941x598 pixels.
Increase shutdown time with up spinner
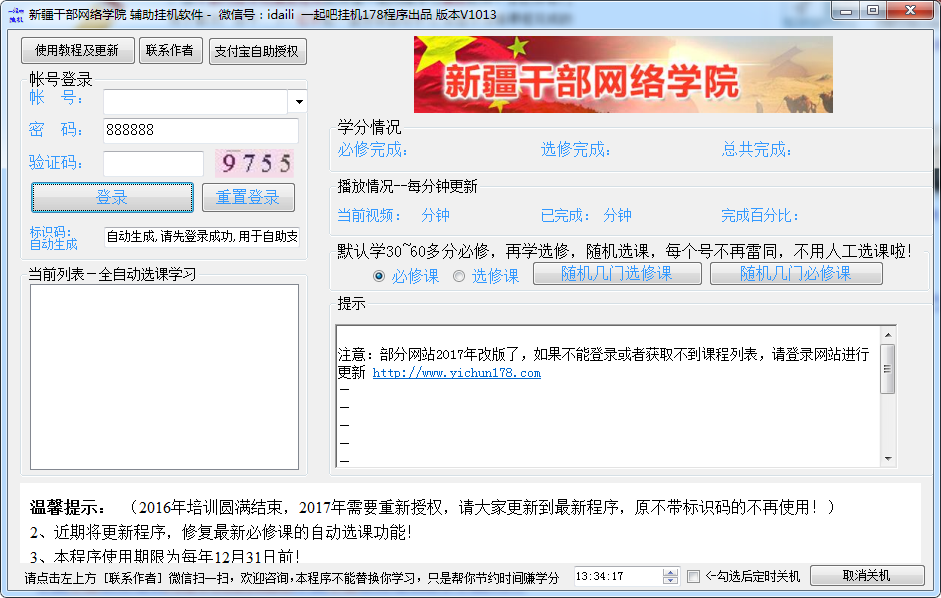click(670, 572)
